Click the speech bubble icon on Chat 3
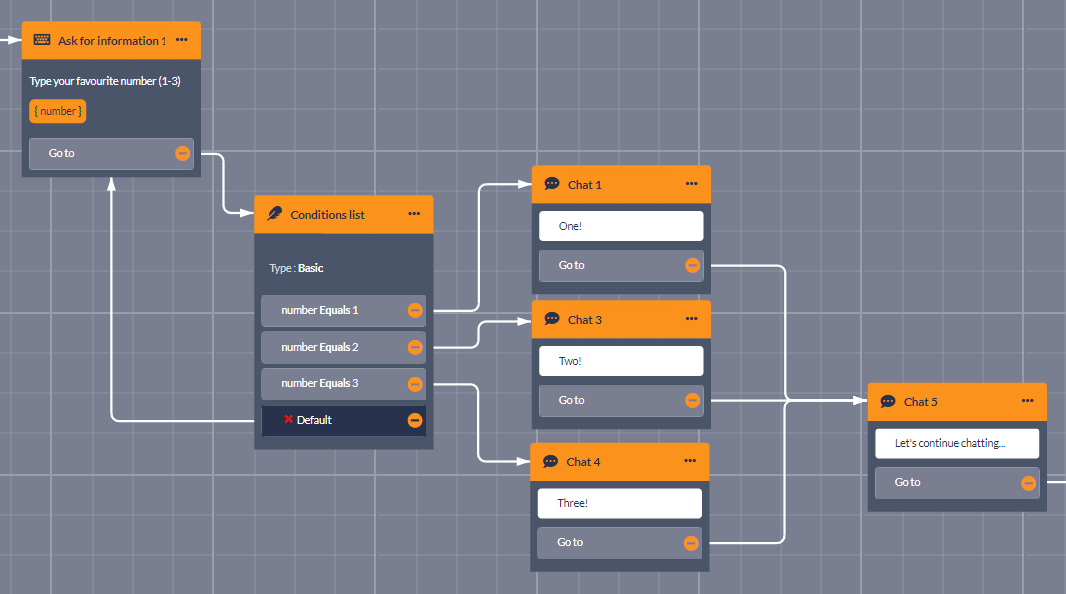The image size is (1066, 594). click(x=552, y=319)
